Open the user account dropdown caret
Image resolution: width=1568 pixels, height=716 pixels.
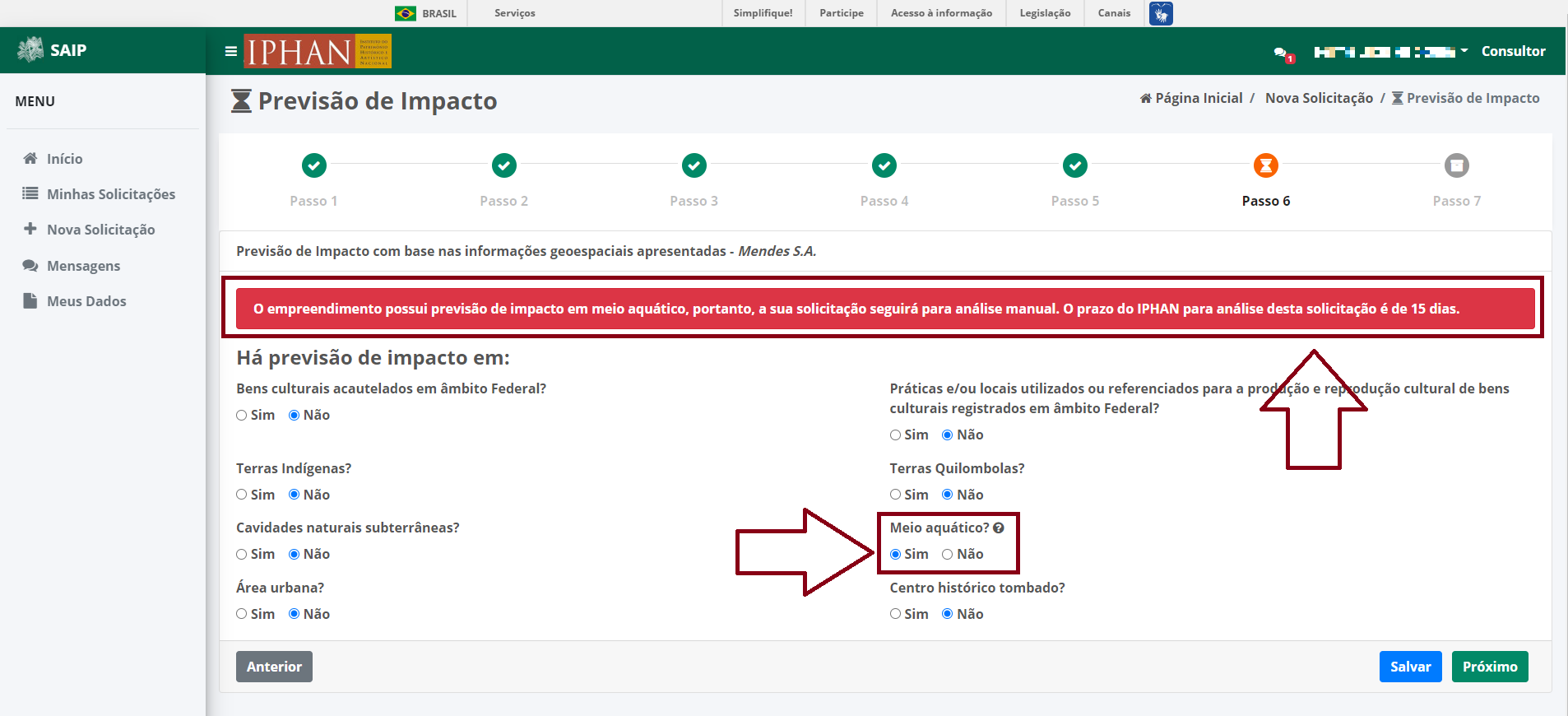(x=1464, y=51)
